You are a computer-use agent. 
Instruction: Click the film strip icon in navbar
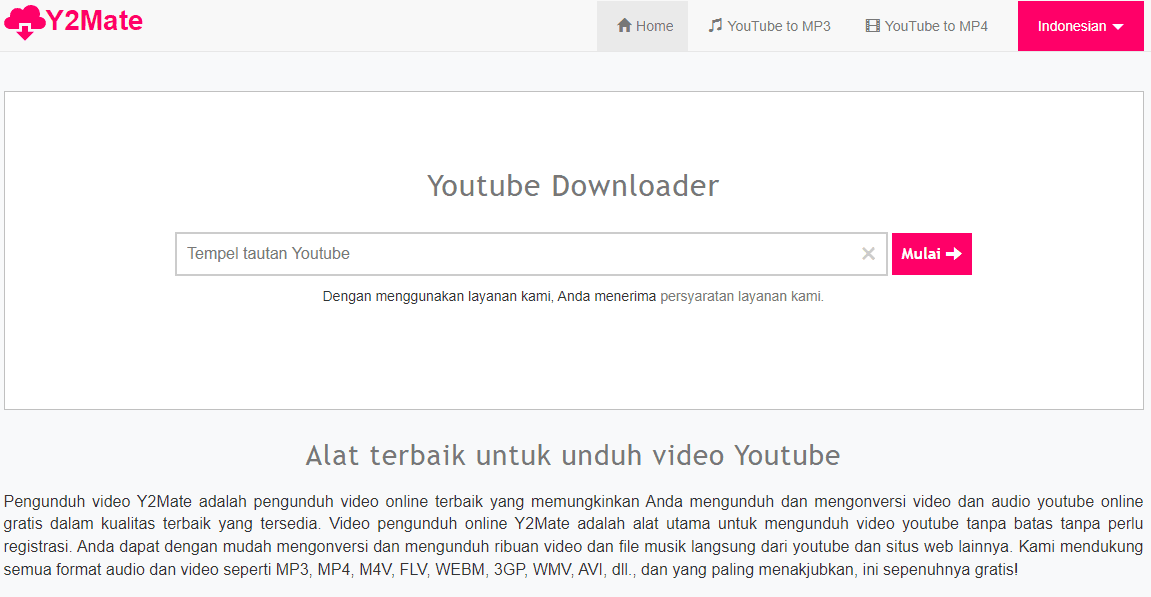pos(872,26)
